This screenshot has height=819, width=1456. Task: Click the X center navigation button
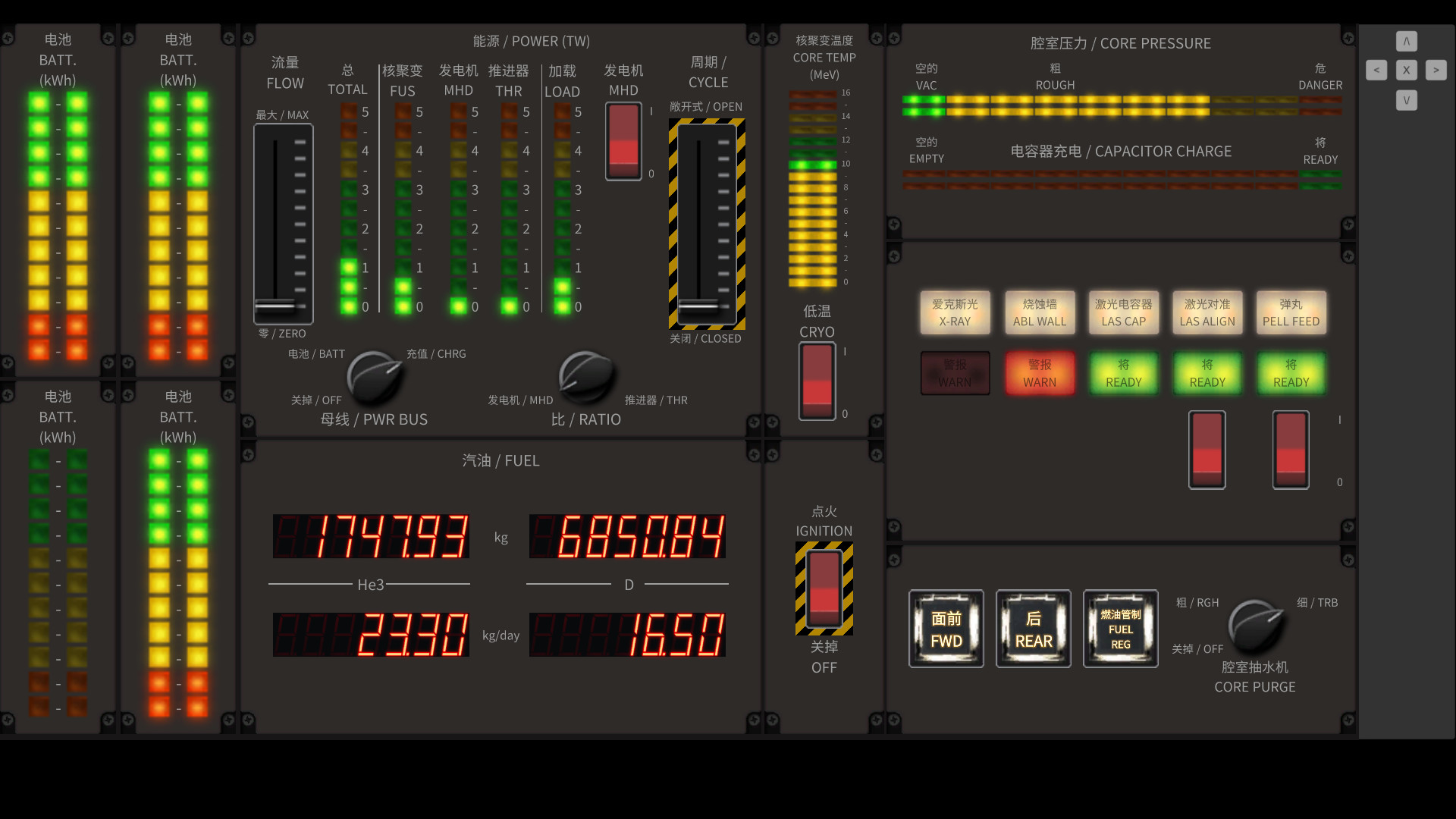click(x=1406, y=70)
